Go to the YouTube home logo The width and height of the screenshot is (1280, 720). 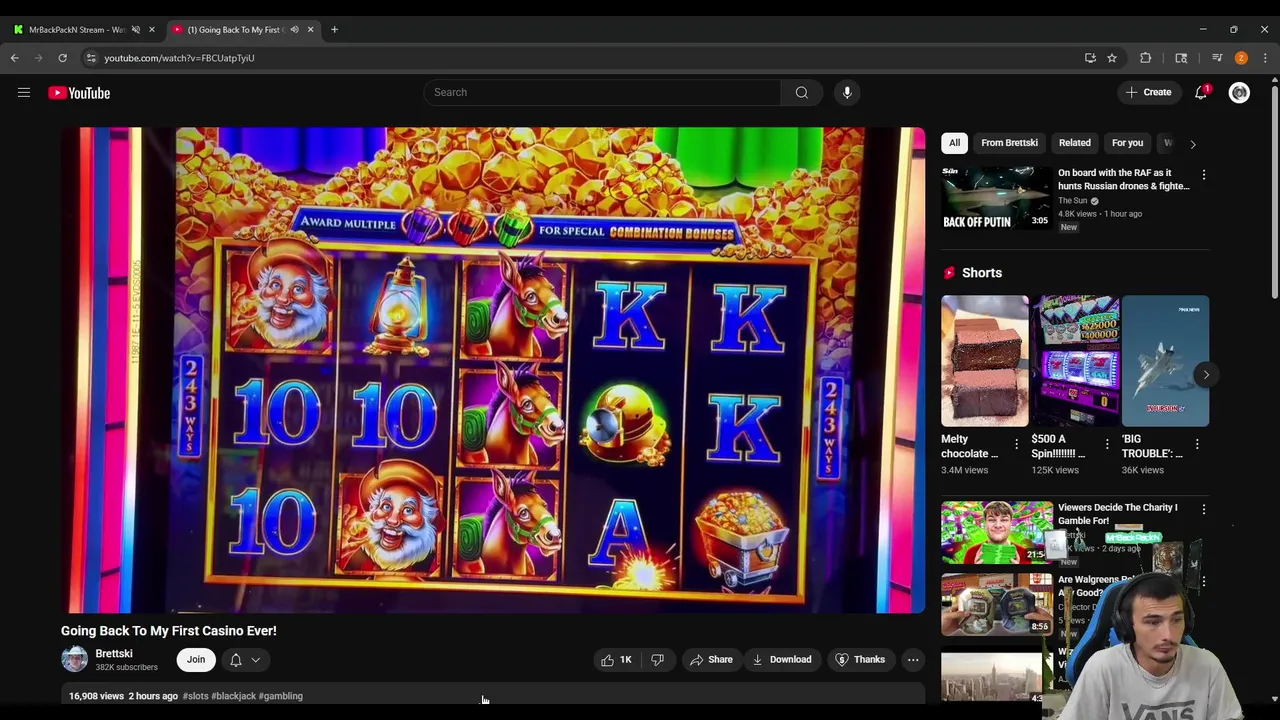pos(79,93)
